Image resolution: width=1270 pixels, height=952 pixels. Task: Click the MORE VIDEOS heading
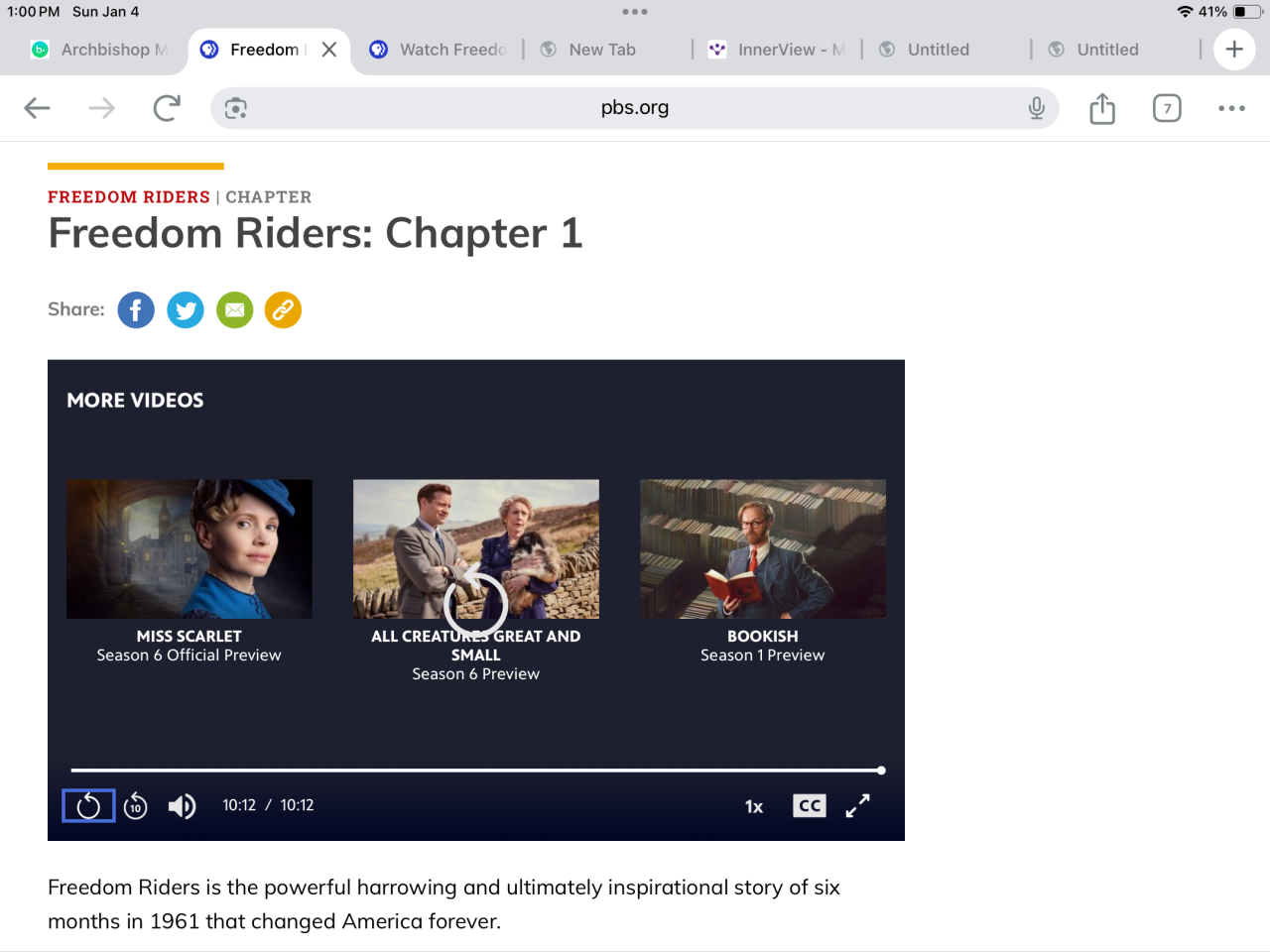coord(135,401)
